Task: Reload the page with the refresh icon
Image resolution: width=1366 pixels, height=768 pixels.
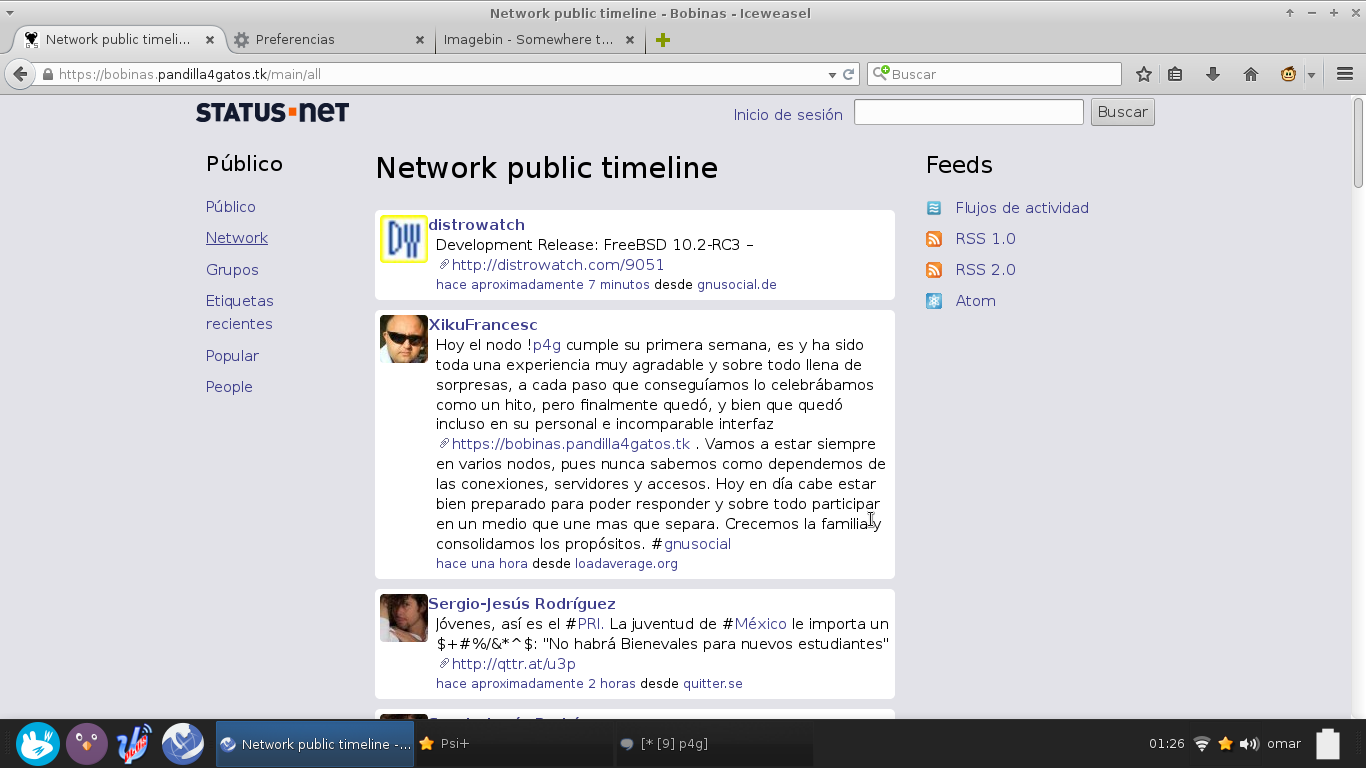Action: point(849,74)
